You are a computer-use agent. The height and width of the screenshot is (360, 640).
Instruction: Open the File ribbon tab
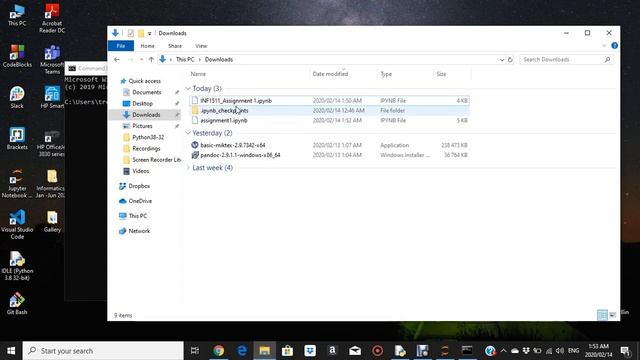pyautogui.click(x=121, y=46)
